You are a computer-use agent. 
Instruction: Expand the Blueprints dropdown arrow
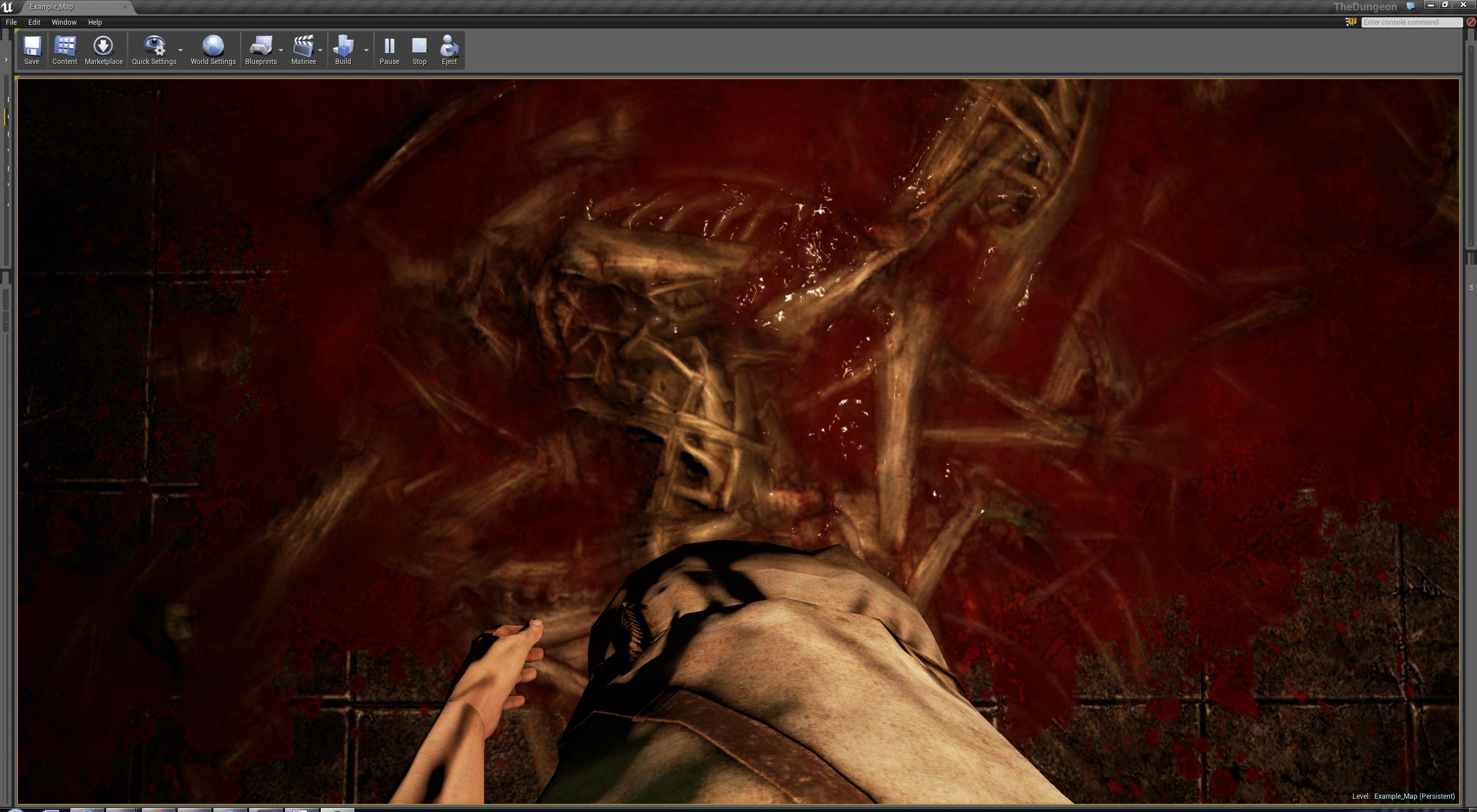click(x=281, y=50)
